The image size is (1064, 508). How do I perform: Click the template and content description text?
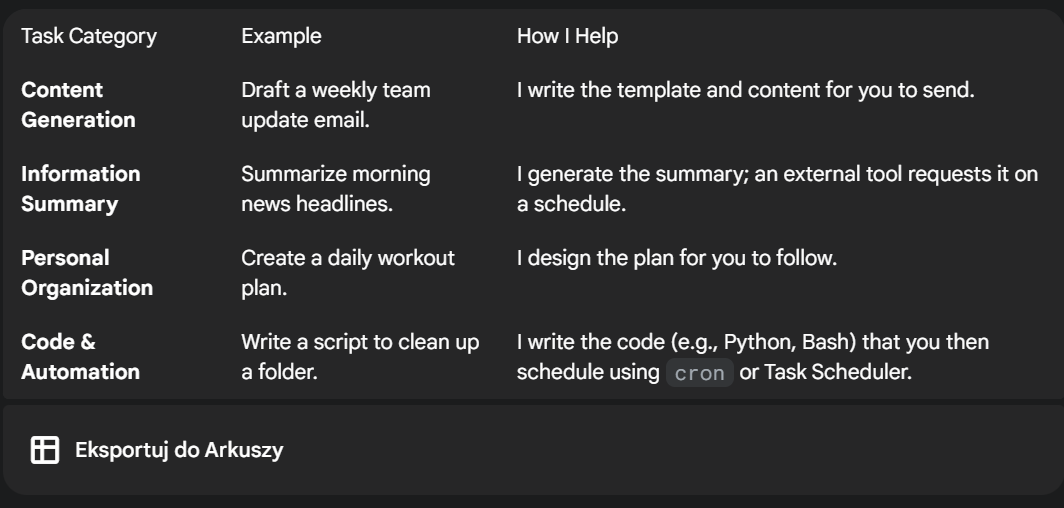pyautogui.click(x=746, y=90)
